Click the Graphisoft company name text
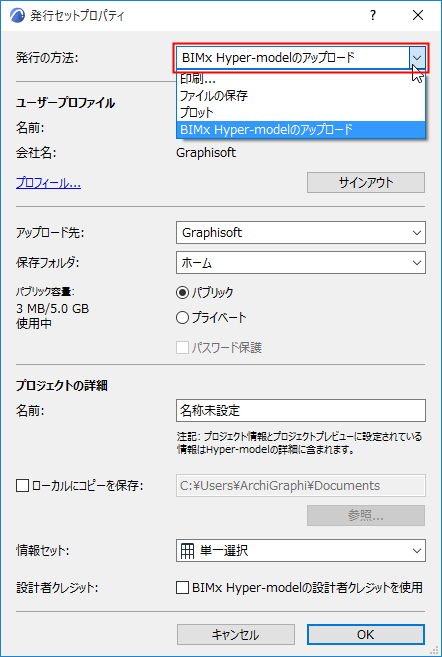 point(206,153)
